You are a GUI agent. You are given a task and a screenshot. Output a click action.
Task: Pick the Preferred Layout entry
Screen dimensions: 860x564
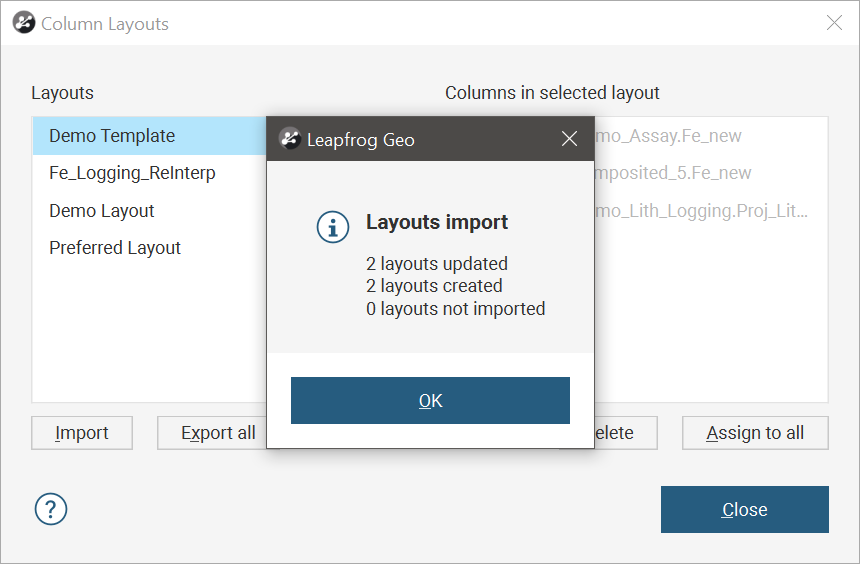pos(115,248)
